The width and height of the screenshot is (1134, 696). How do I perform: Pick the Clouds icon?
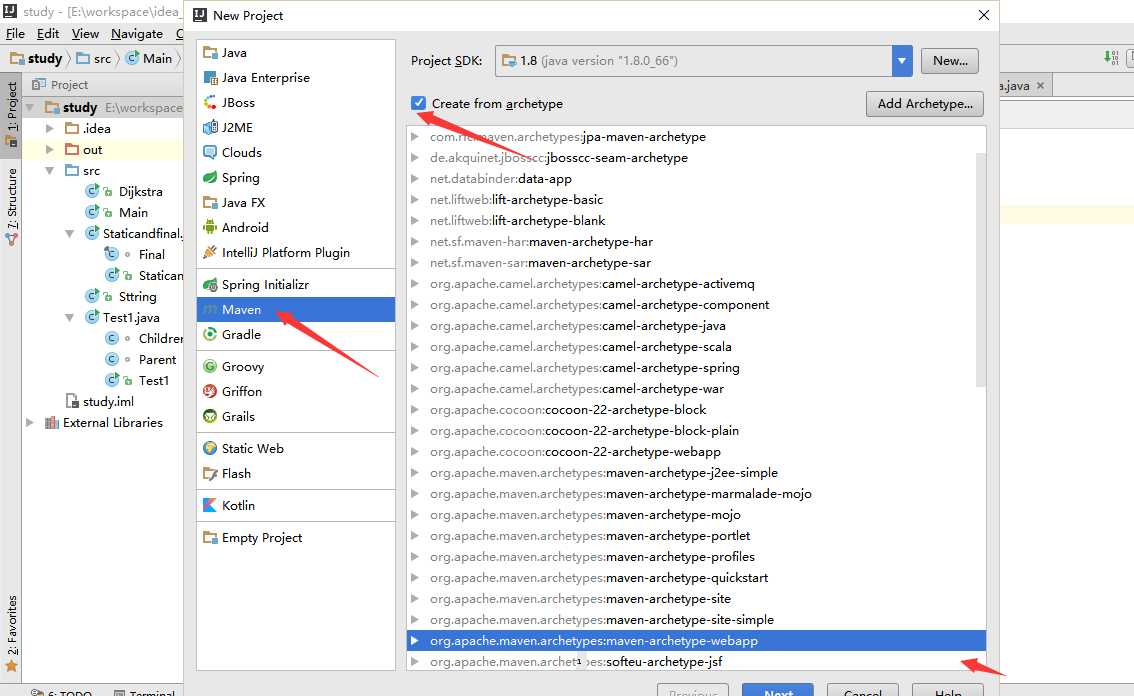point(210,153)
